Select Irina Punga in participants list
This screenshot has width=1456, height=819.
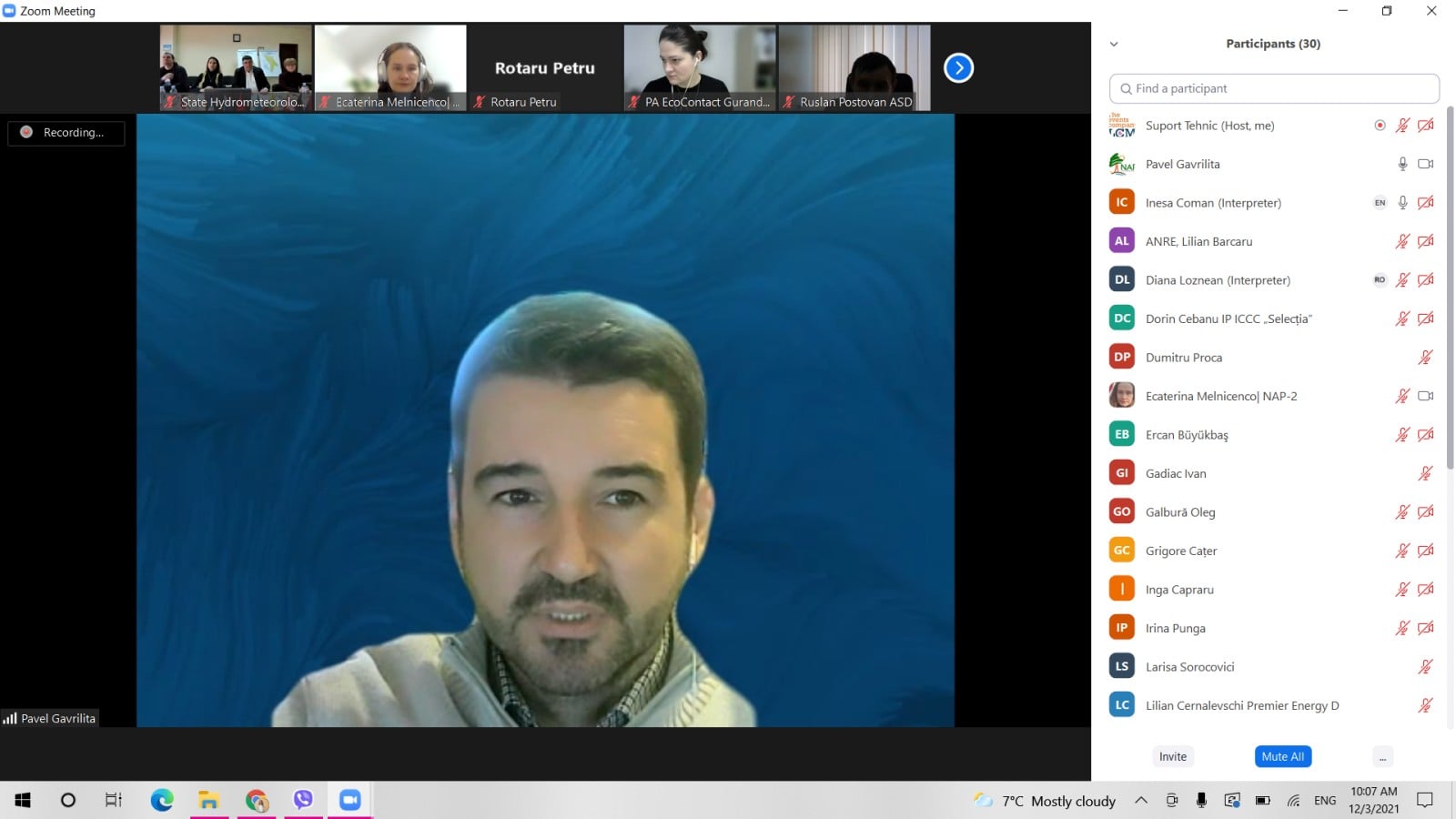1176,628
